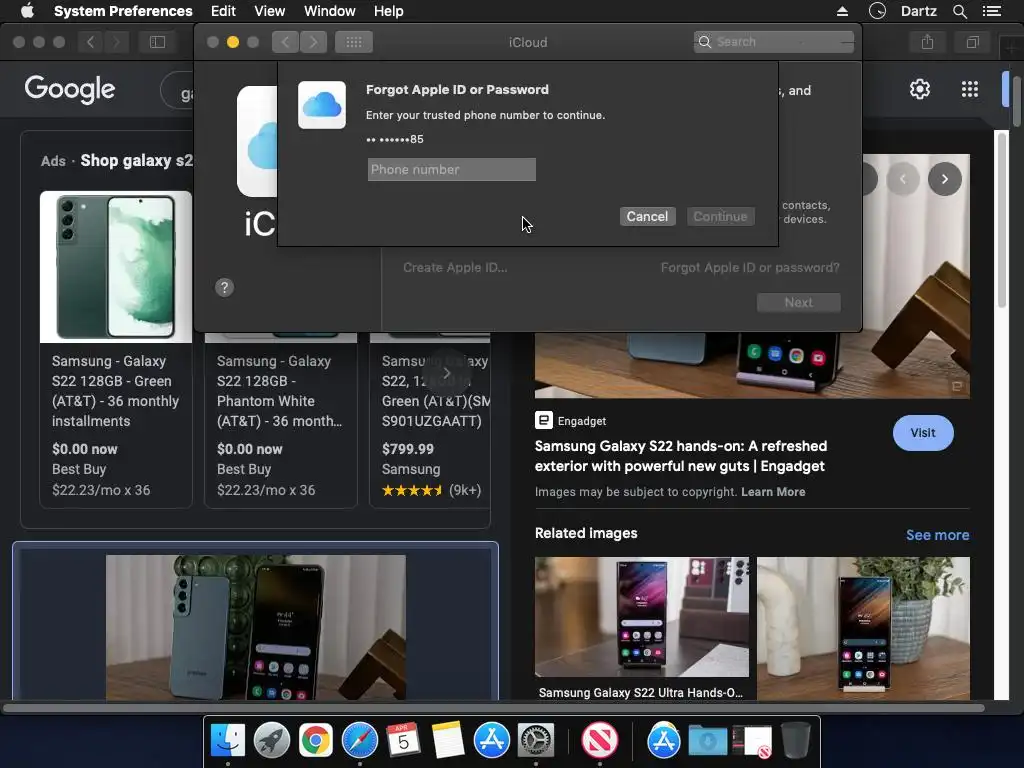Open Safari from the Dock

coord(359,741)
